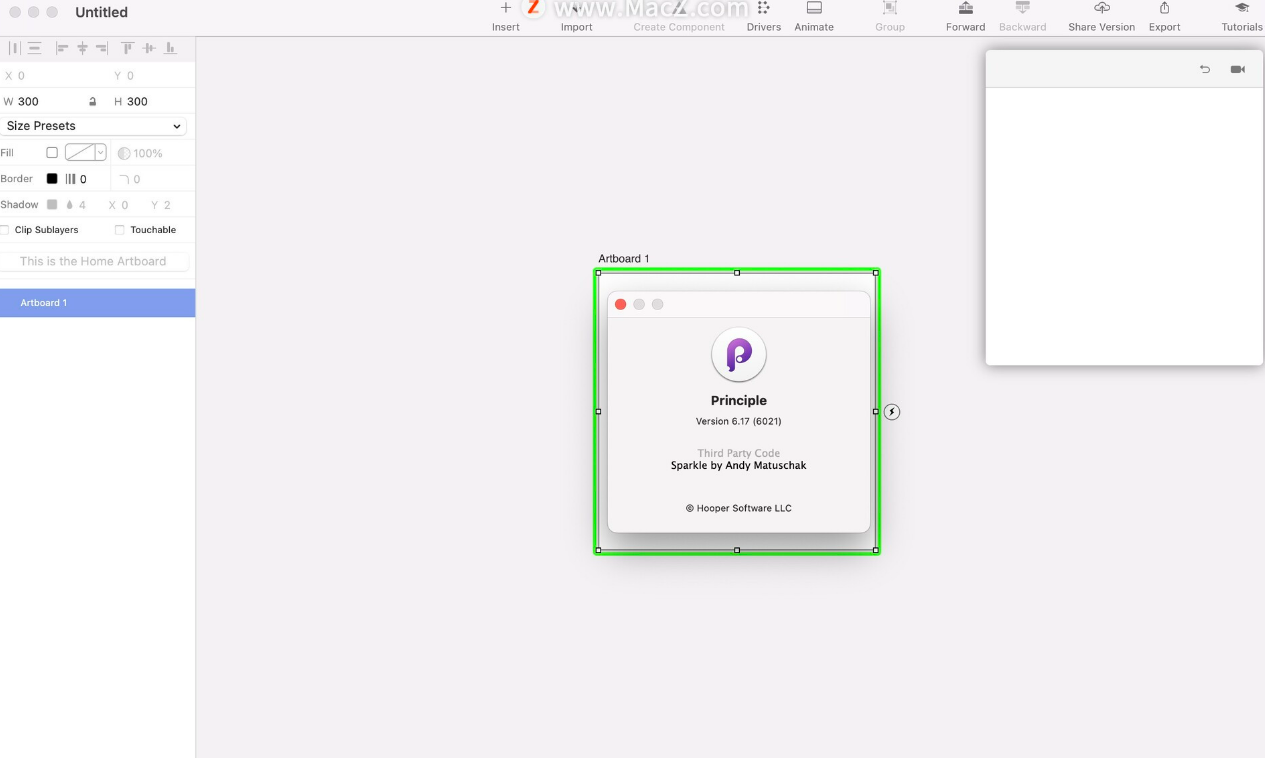Open Tutorials
The image size is (1265, 758).
(1241, 16)
